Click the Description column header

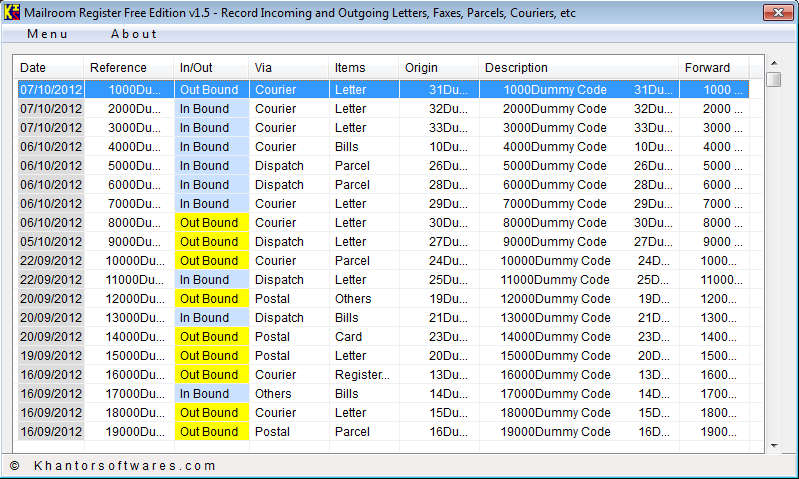tap(516, 68)
